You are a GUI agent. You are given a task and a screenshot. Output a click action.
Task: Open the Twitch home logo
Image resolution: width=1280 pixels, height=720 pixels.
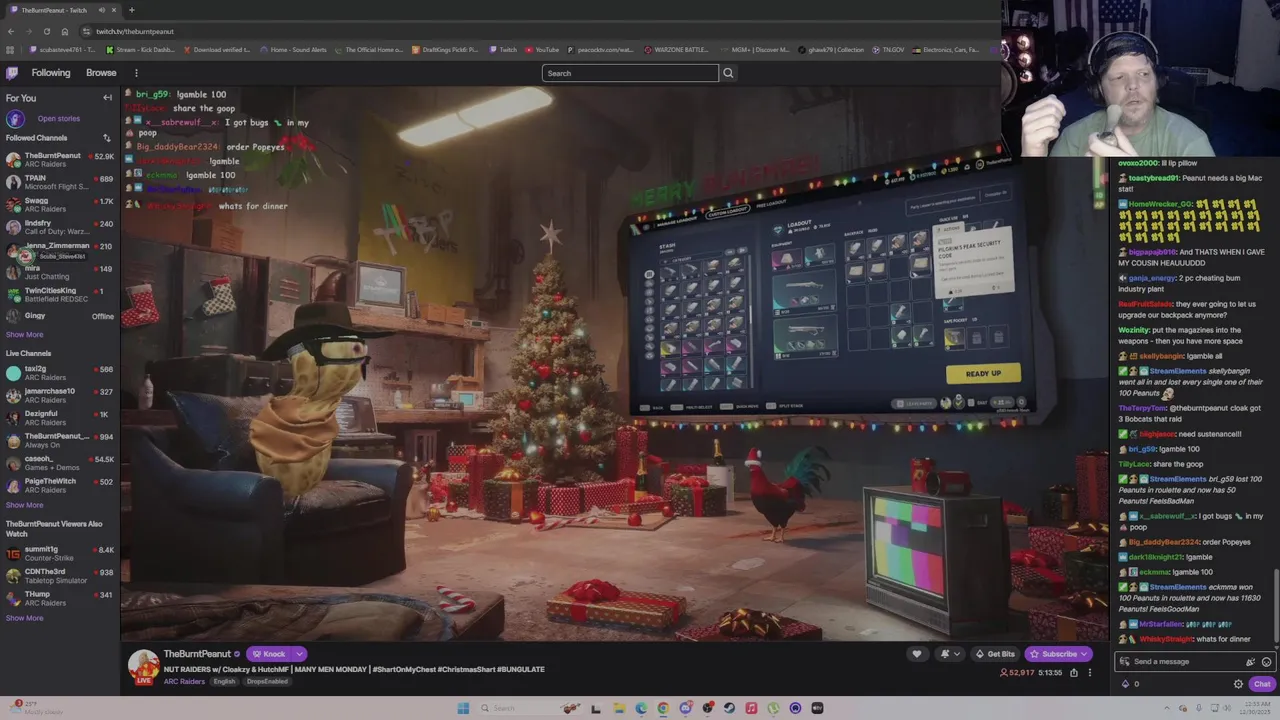[x=12, y=73]
